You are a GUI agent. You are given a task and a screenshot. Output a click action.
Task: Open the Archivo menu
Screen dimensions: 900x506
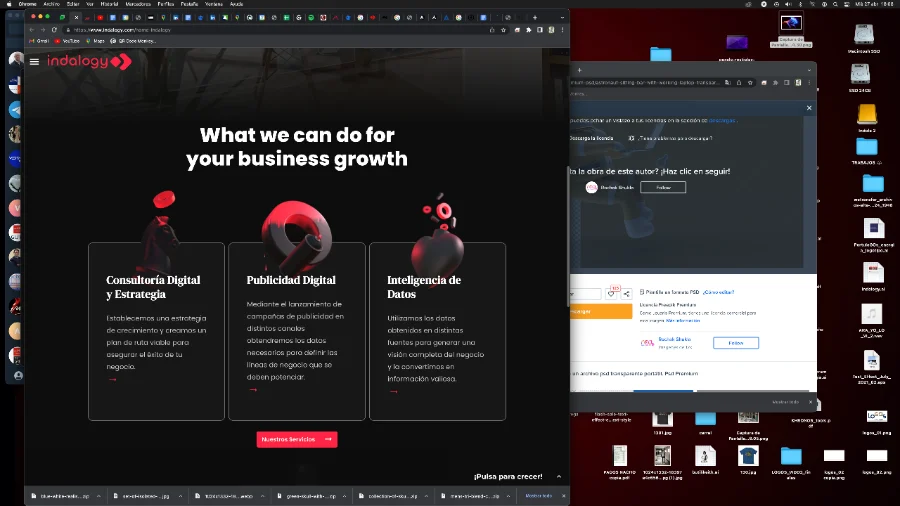[x=51, y=4]
